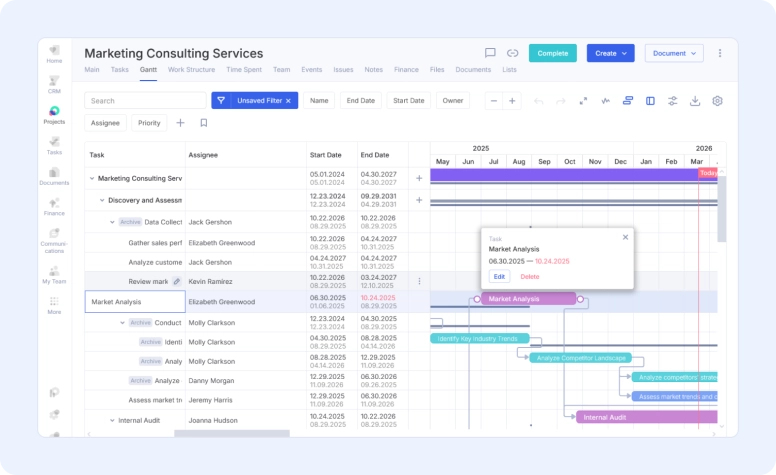This screenshot has width=776, height=475.
Task: Open the Document dropdown
Action: coord(674,53)
